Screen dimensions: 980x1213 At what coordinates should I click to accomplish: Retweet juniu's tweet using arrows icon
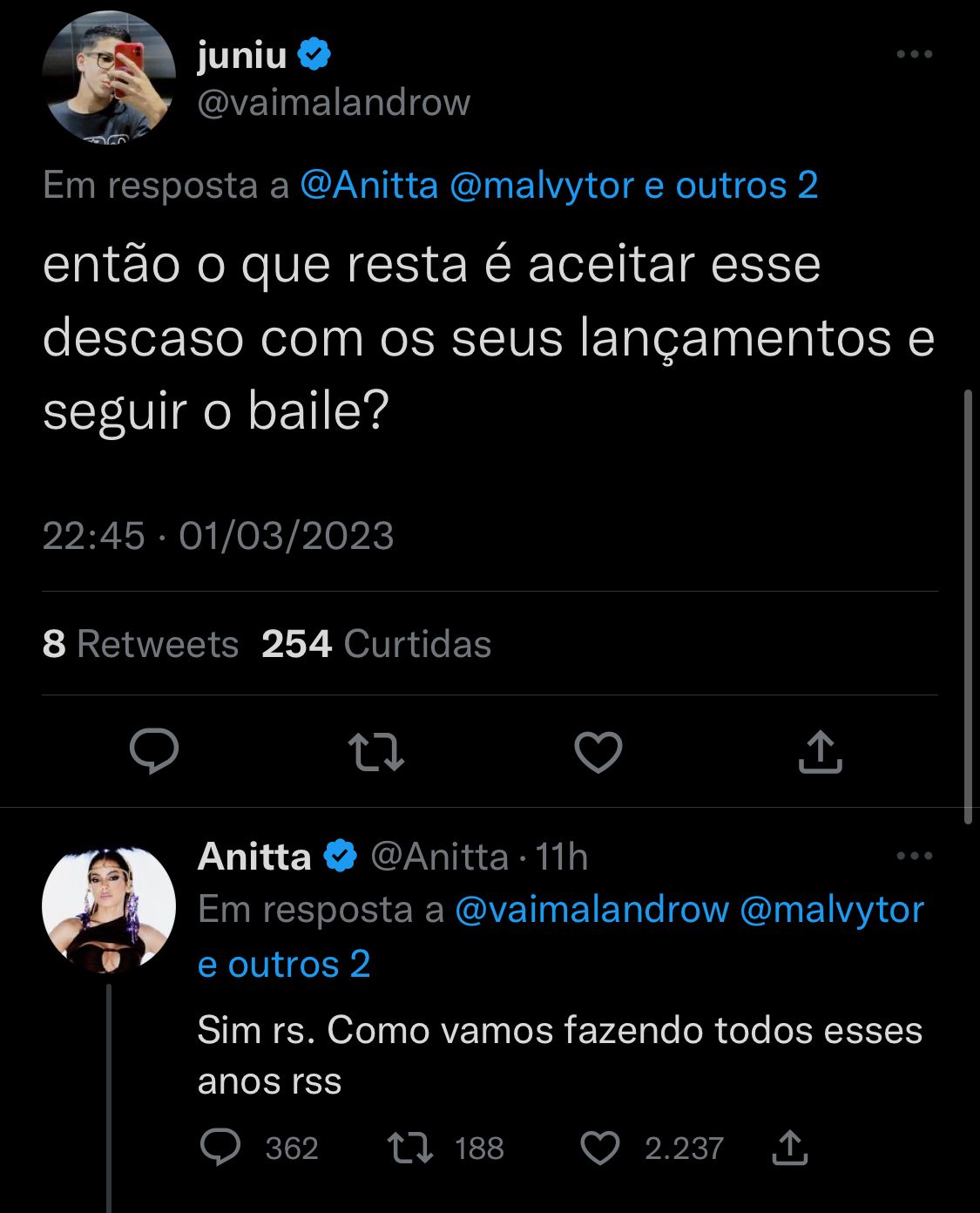(x=375, y=753)
